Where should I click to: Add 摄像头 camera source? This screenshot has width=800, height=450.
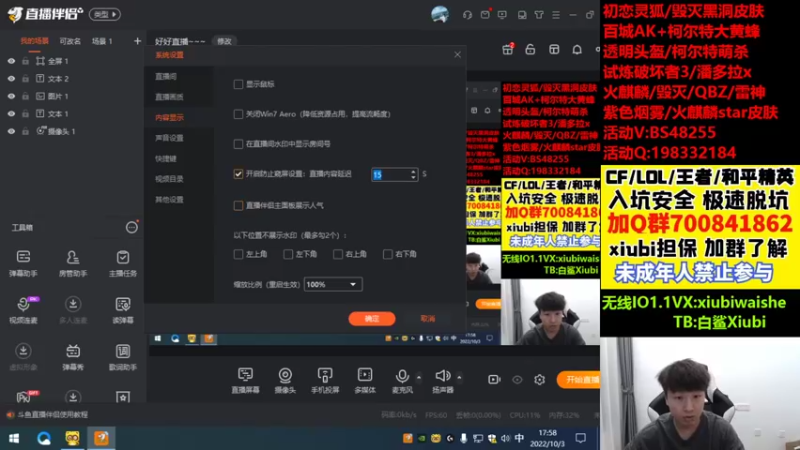point(285,380)
